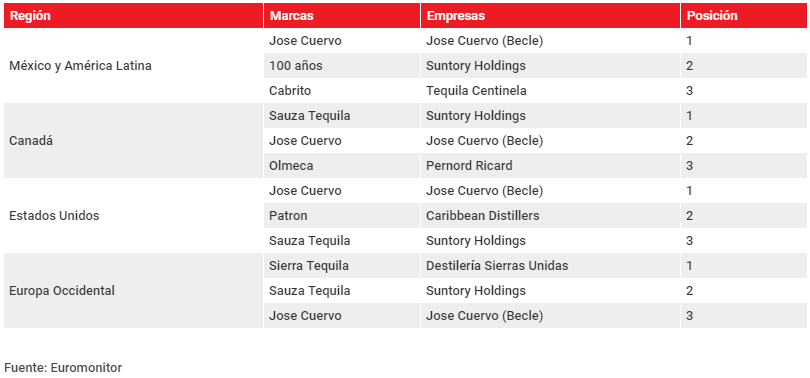This screenshot has width=810, height=378.
Task: Click the Patron brand cell
Action: (342, 215)
